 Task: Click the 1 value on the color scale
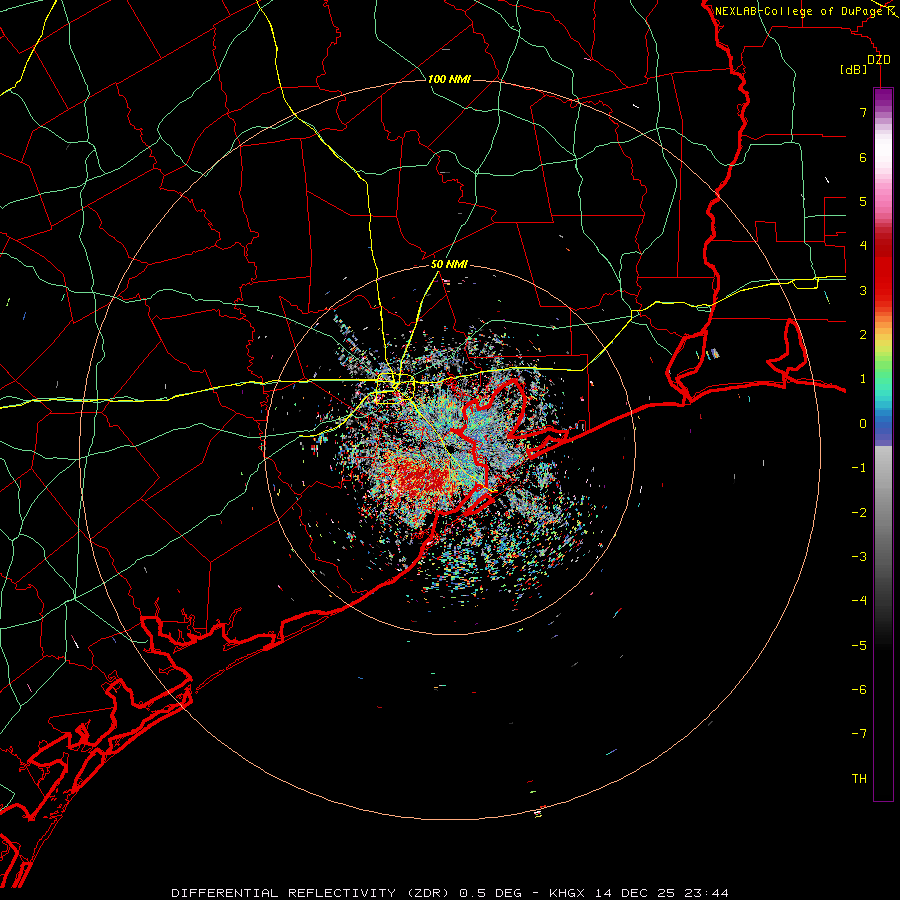coord(863,379)
